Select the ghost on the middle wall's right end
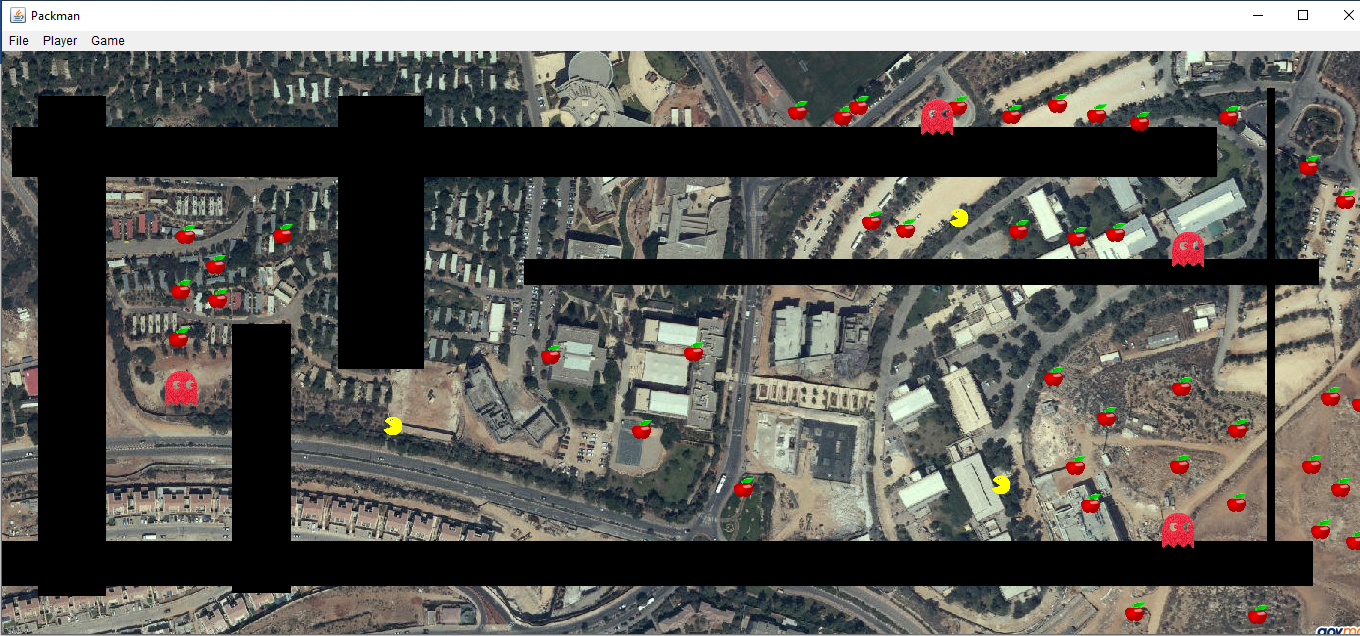Viewport: 1360px width, 636px height. point(1187,249)
